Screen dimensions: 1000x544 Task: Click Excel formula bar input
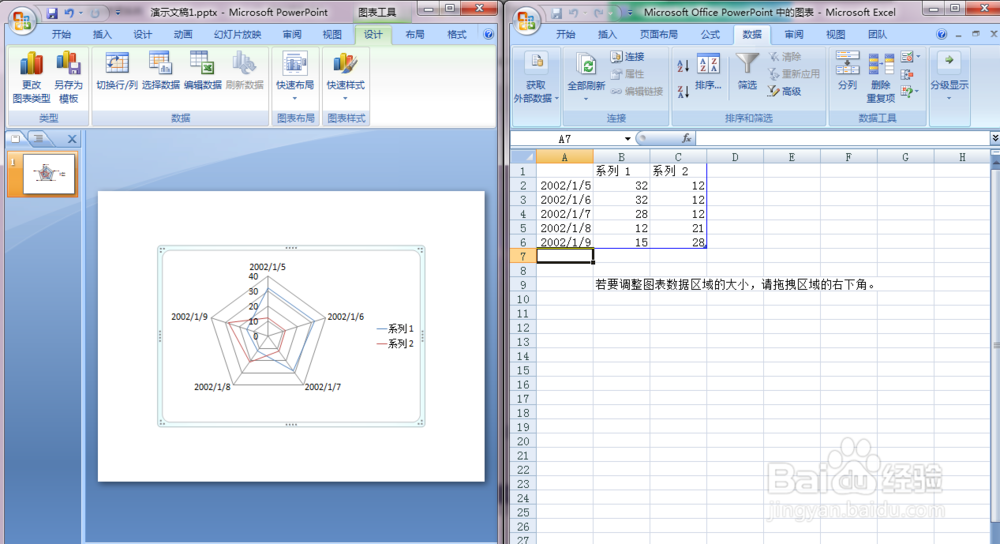tap(842, 138)
